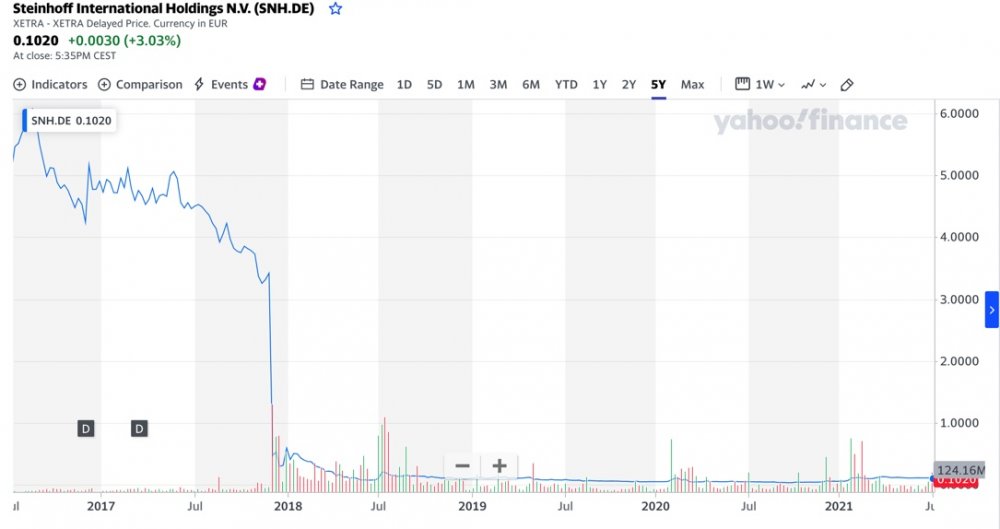This screenshot has height=529, width=1000.
Task: Click the SNH.DE 0.1020 legend label
Action: [70, 121]
